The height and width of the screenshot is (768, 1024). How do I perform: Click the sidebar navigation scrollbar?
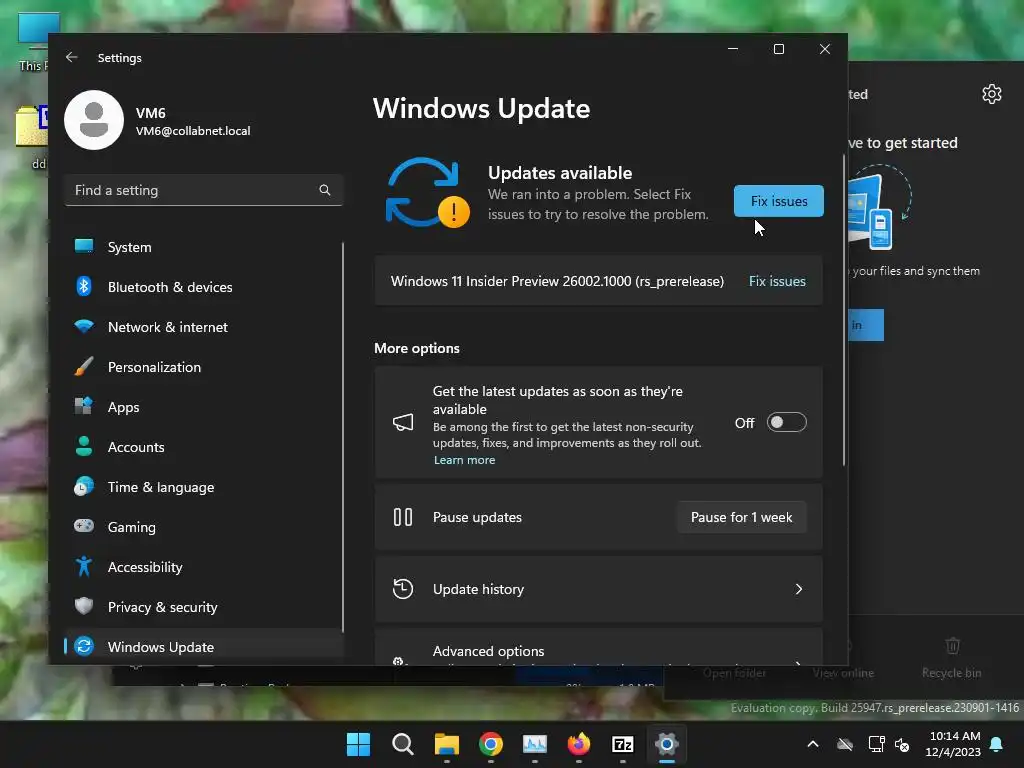click(343, 436)
